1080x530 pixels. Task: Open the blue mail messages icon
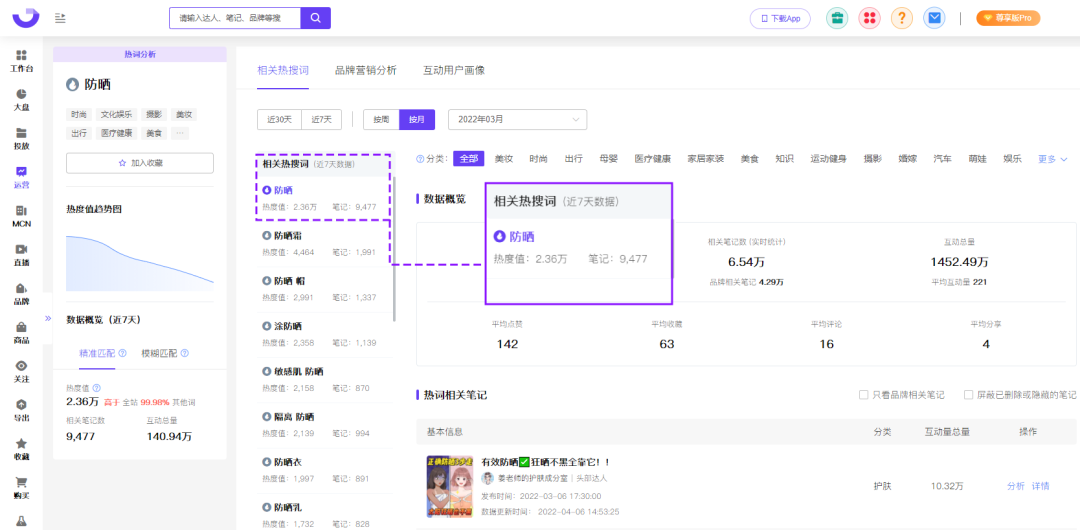click(933, 18)
